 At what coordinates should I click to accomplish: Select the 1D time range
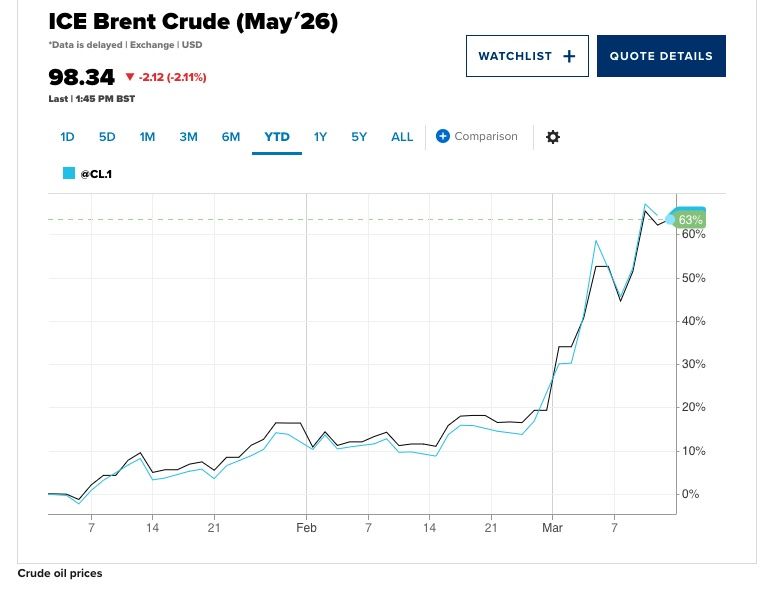point(67,137)
